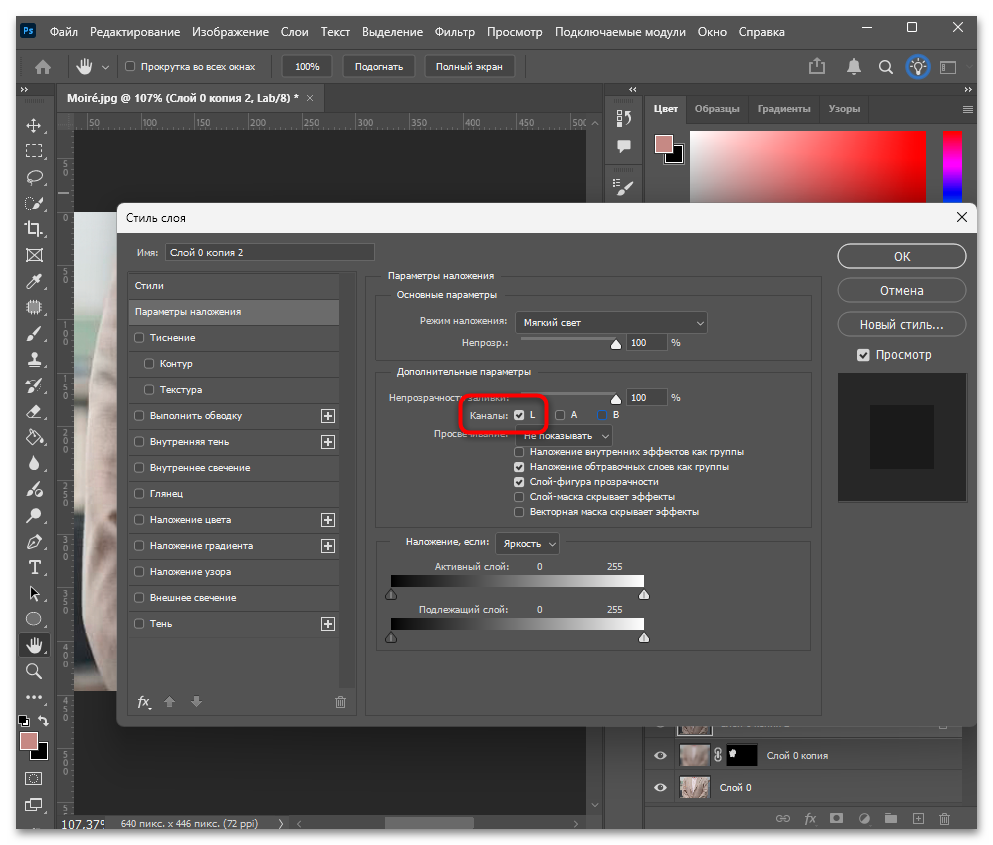The height and width of the screenshot is (845, 993).
Task: Select the Eyedropper tool
Action: tap(34, 281)
